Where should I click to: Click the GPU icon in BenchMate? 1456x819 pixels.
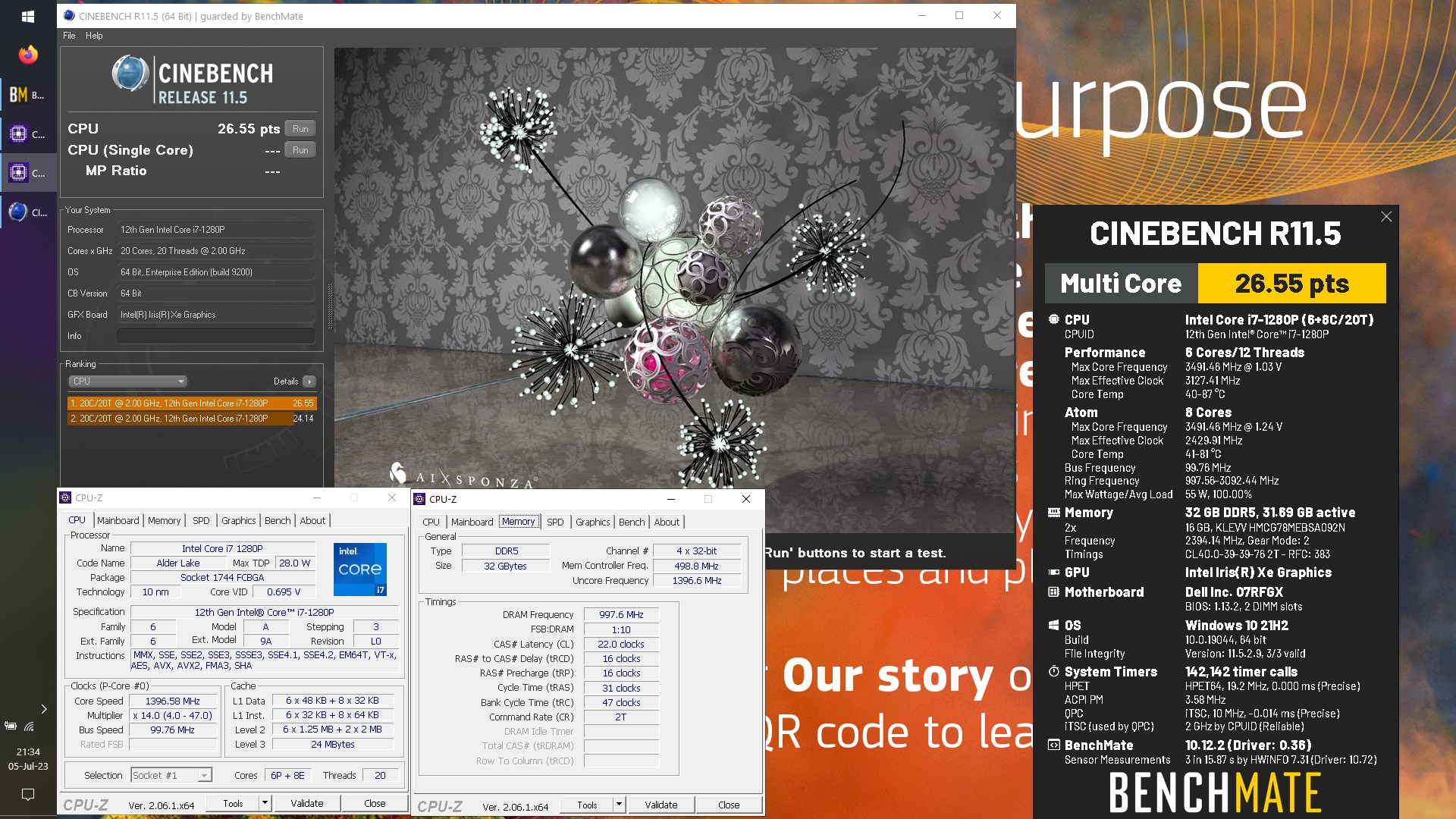tap(1054, 573)
